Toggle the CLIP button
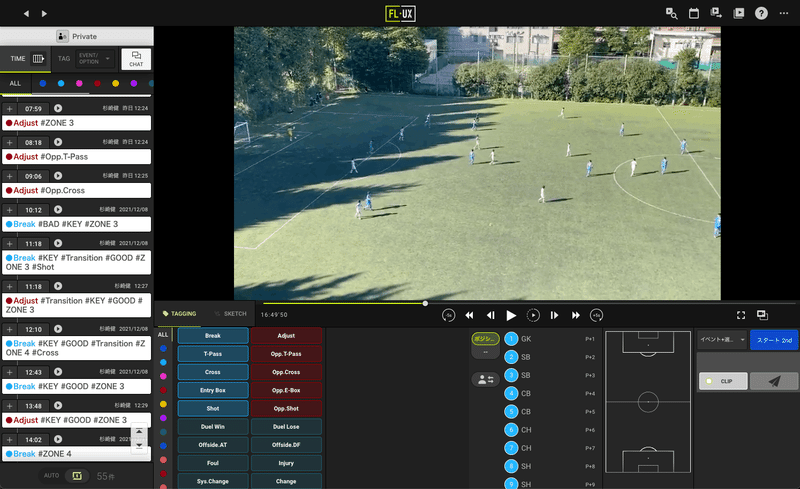The width and height of the screenshot is (800, 489). tap(723, 381)
